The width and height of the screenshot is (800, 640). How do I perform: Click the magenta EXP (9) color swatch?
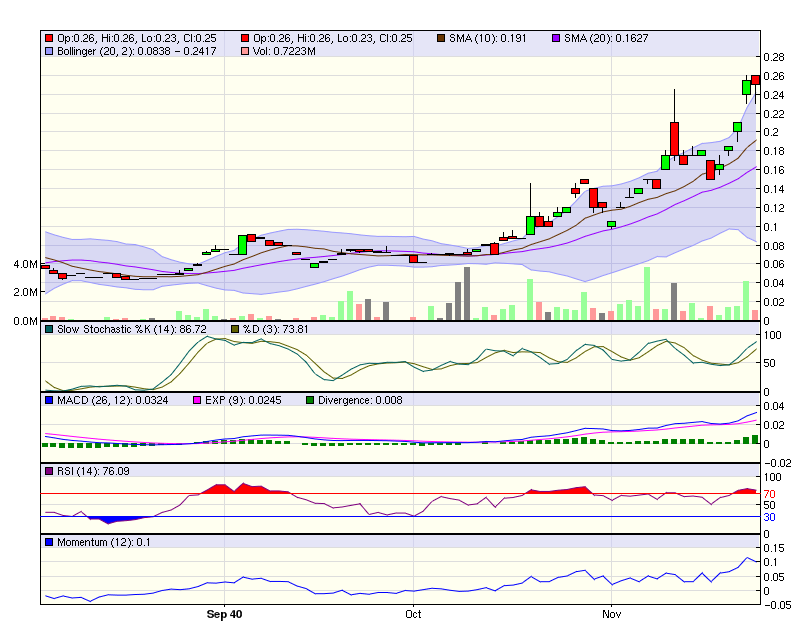click(x=196, y=399)
